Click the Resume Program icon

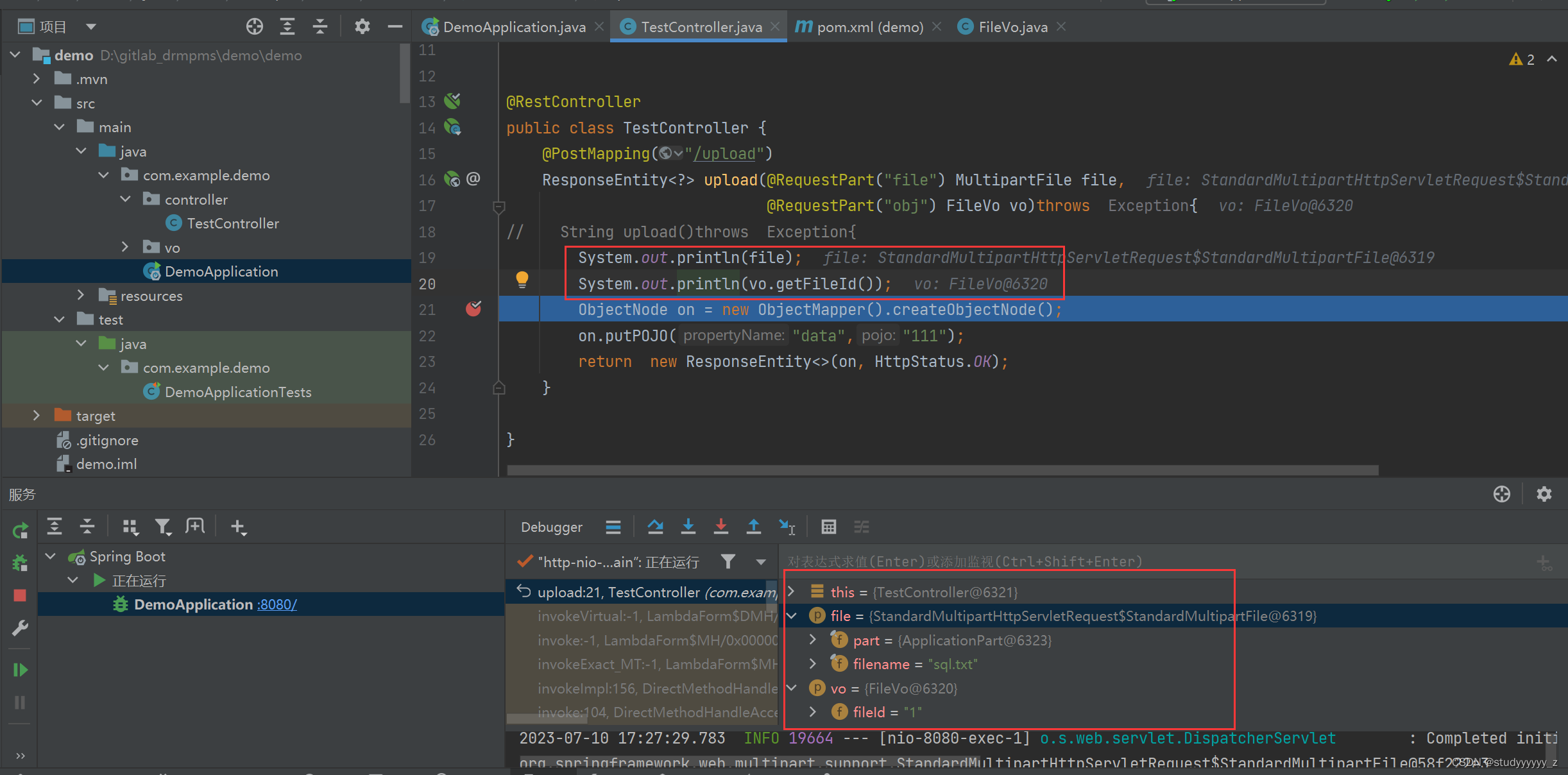tap(20, 670)
